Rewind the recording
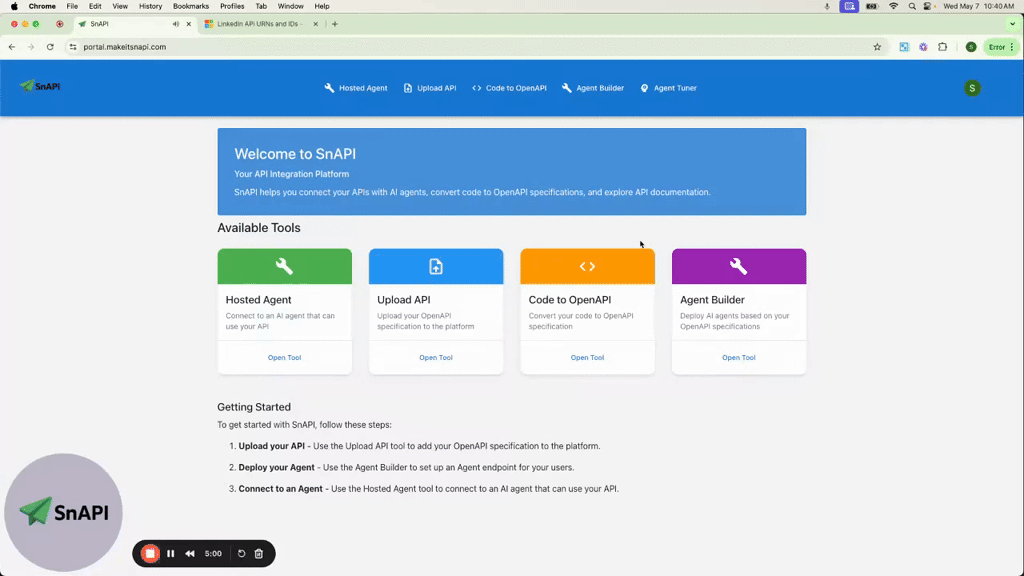Viewport: 1024px width, 576px height. pos(190,554)
